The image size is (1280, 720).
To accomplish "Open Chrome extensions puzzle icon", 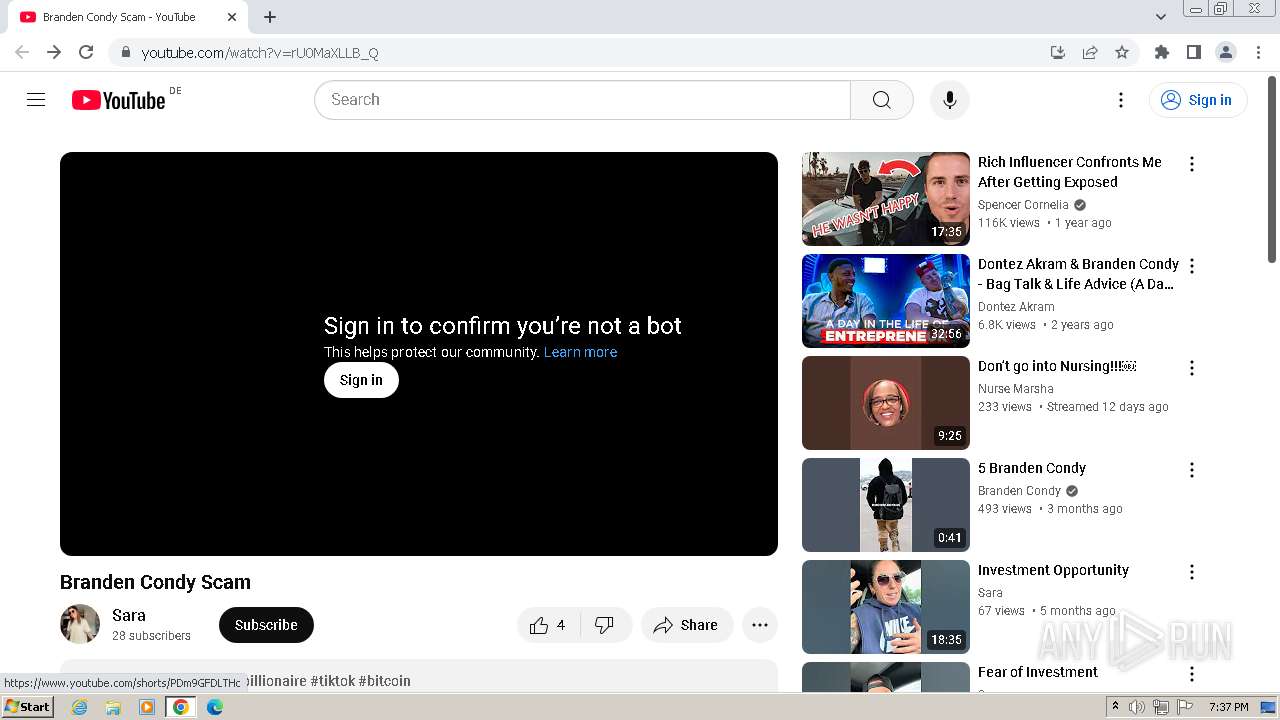I will [1162, 52].
